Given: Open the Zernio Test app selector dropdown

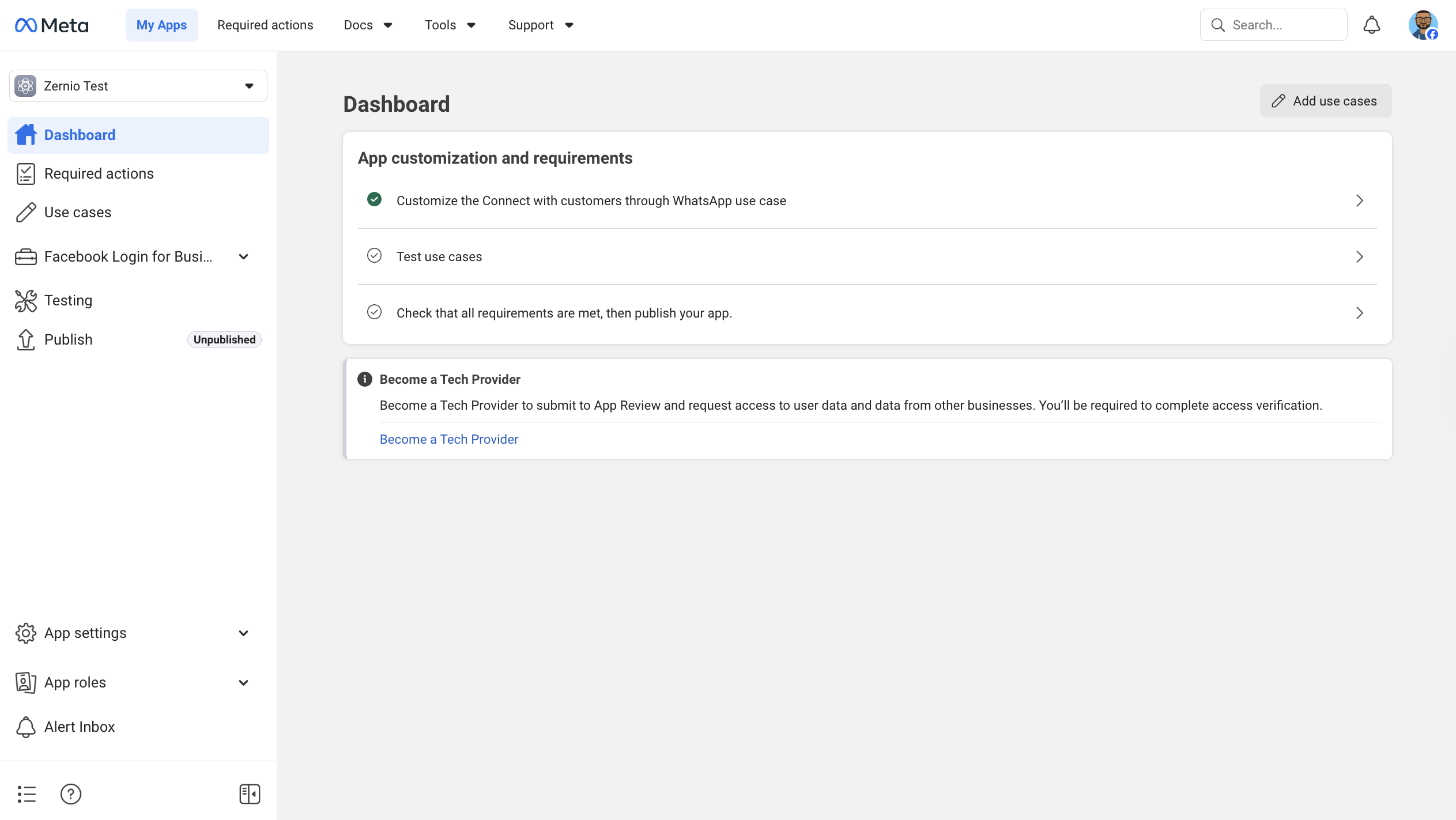Looking at the screenshot, I should [x=138, y=86].
